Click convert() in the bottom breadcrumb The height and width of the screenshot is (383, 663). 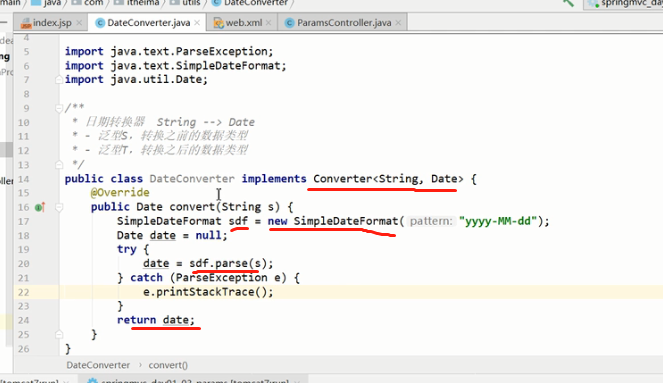(x=168, y=365)
